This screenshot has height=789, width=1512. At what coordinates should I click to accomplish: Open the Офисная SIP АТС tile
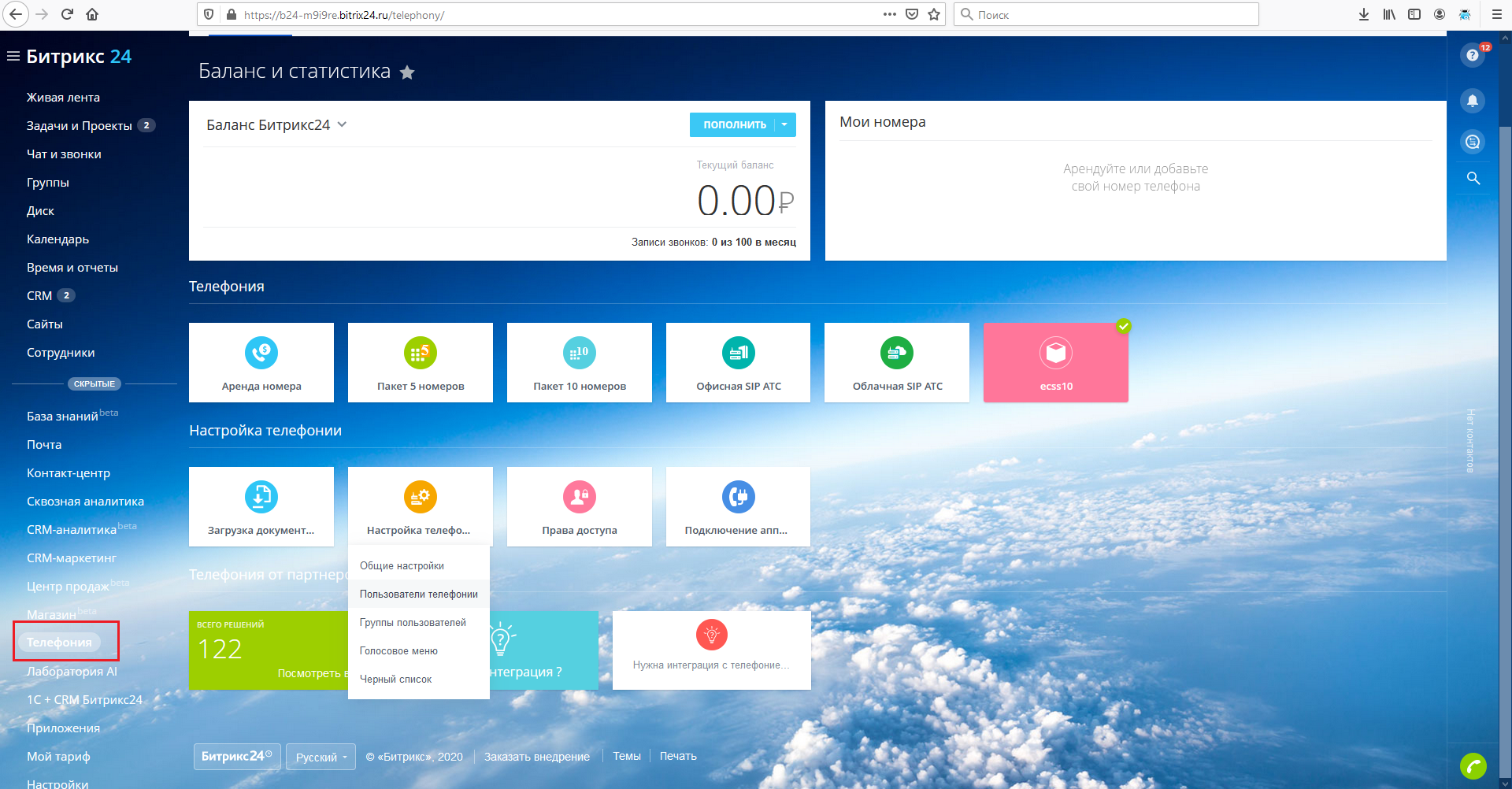click(738, 362)
